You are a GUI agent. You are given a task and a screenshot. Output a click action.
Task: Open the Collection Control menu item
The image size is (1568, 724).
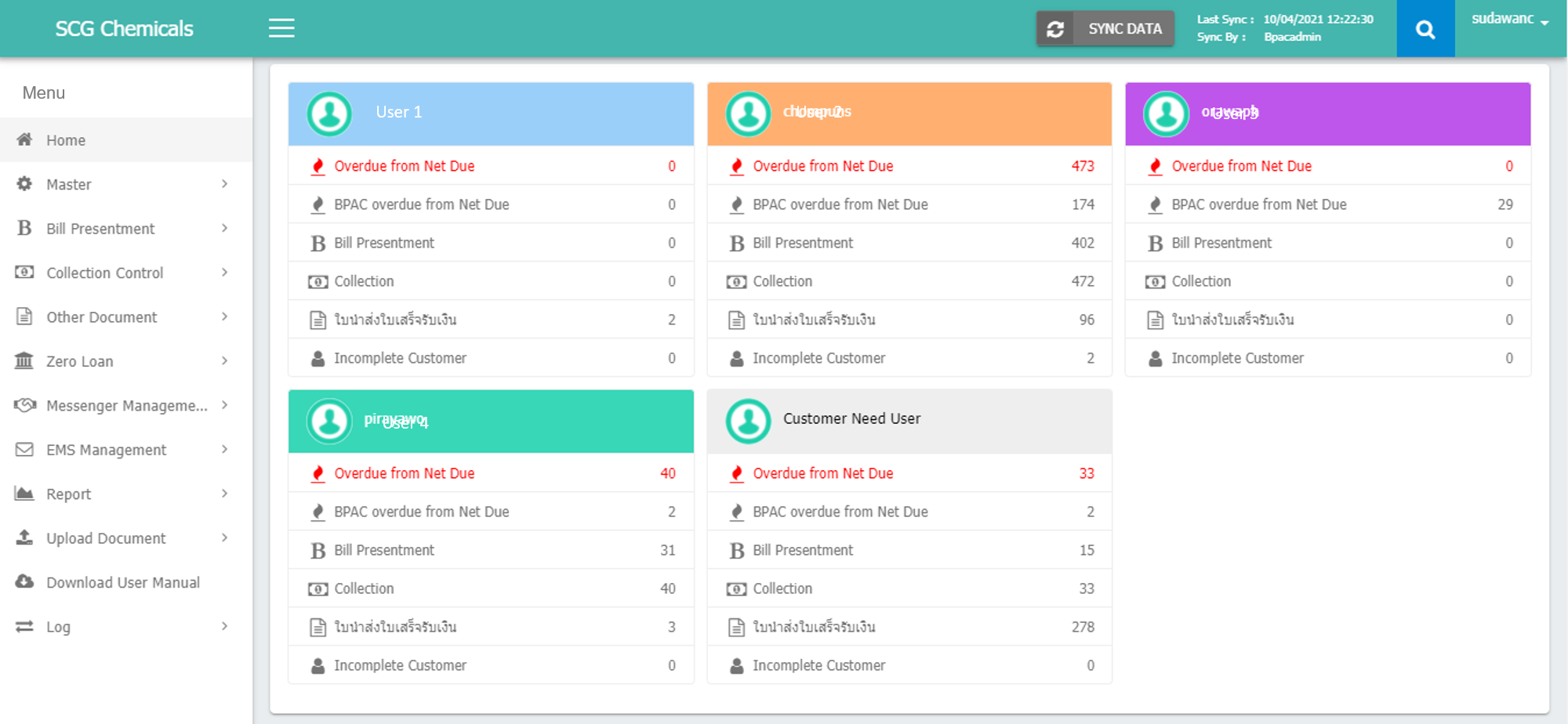[x=105, y=273]
